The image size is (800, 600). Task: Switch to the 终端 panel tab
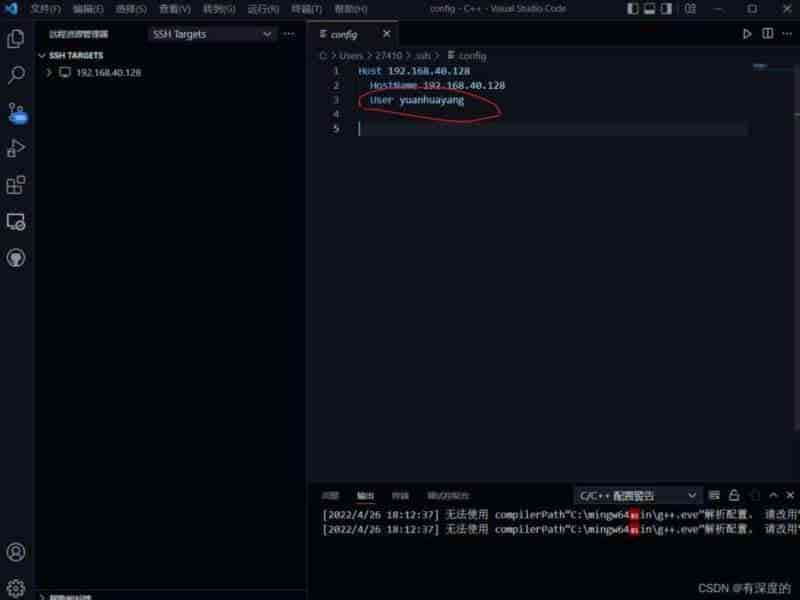400,495
